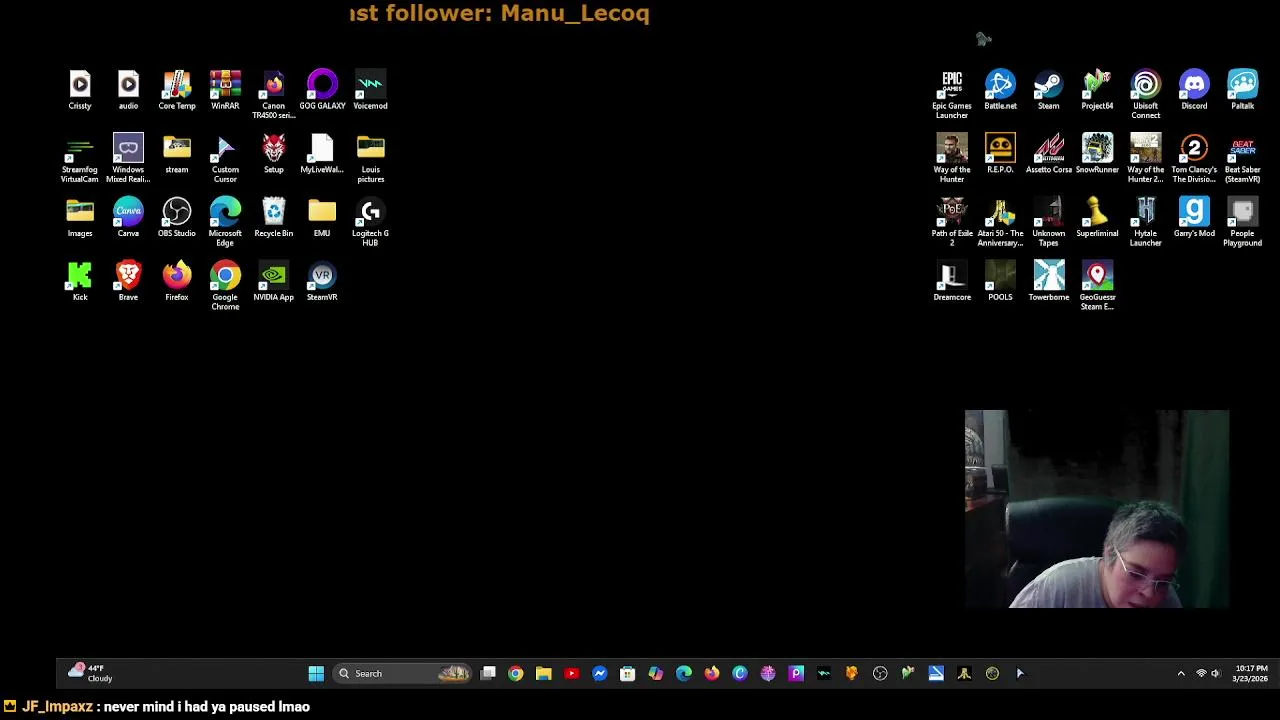
Task: Open the YouTube taskbar icon
Action: point(571,674)
